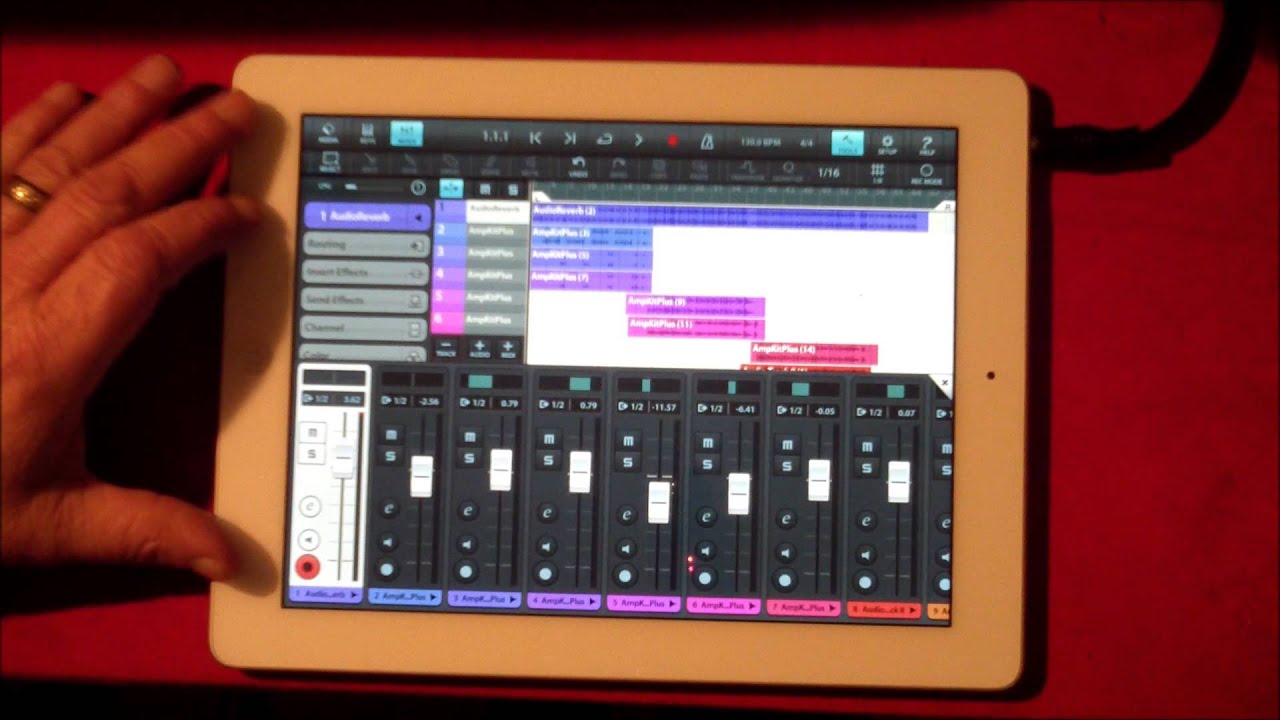Switch to the MIXER tab
The width and height of the screenshot is (1280, 720).
406,135
